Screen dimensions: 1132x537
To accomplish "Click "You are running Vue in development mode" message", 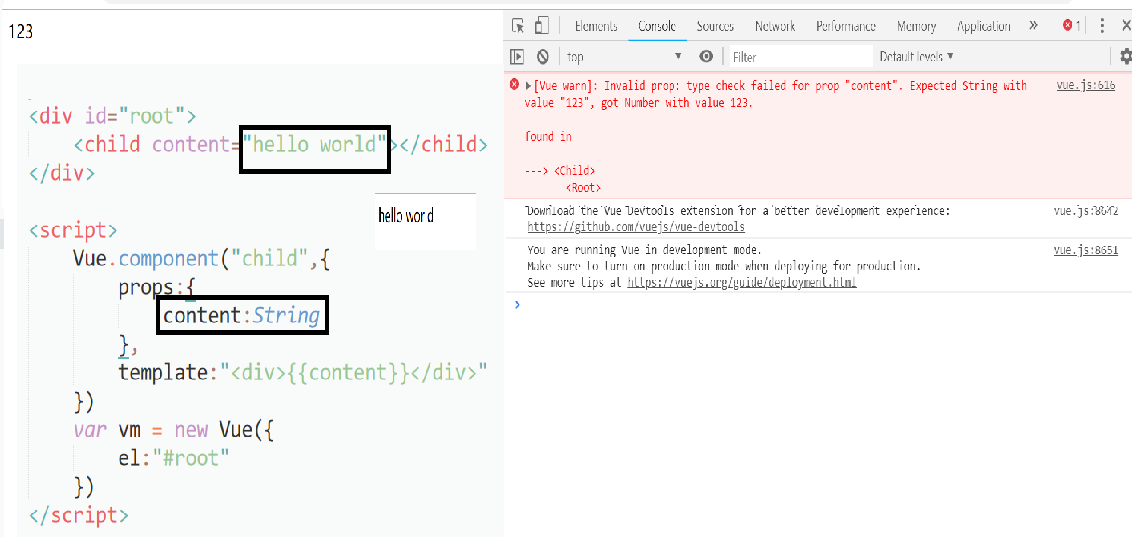I will pos(644,250).
